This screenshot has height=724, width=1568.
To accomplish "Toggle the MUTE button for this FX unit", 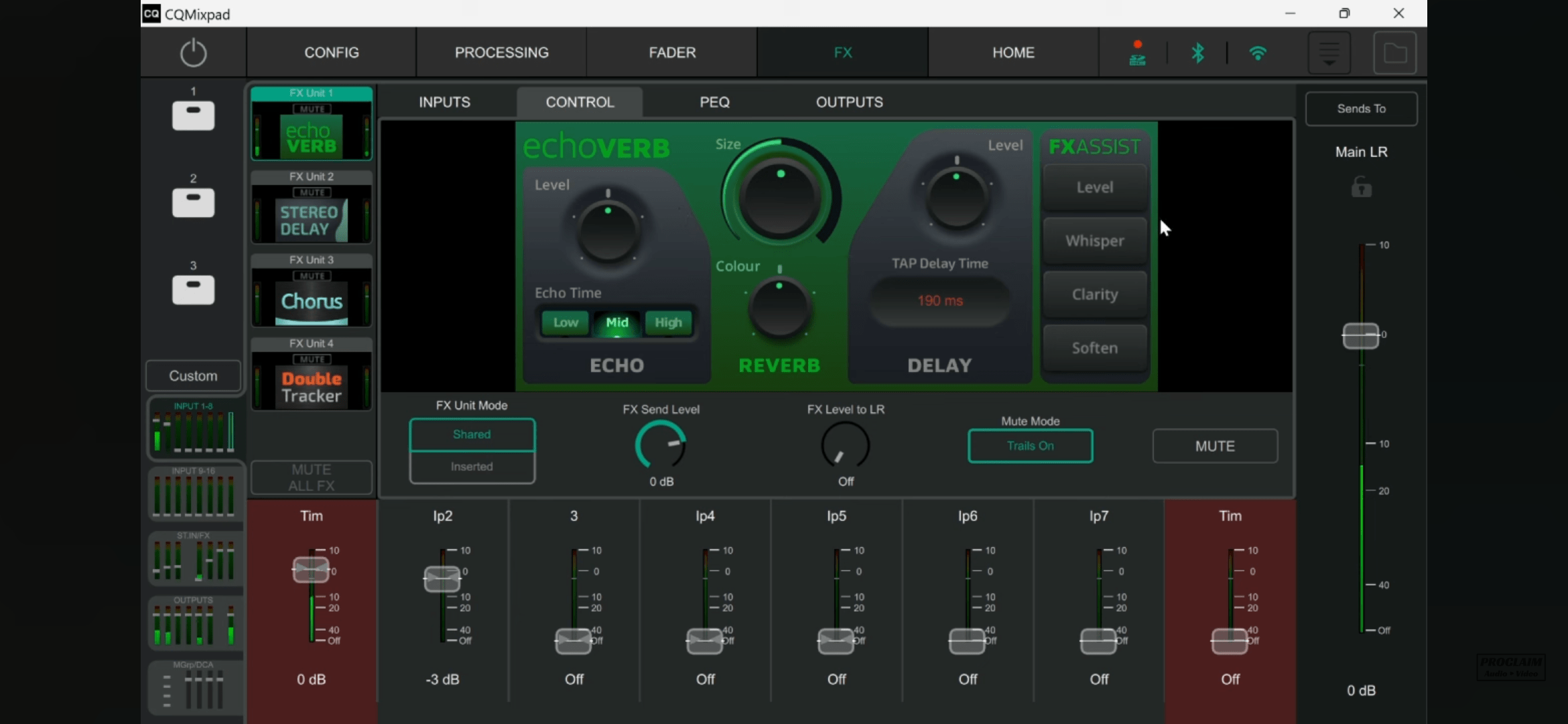I will tap(1215, 446).
